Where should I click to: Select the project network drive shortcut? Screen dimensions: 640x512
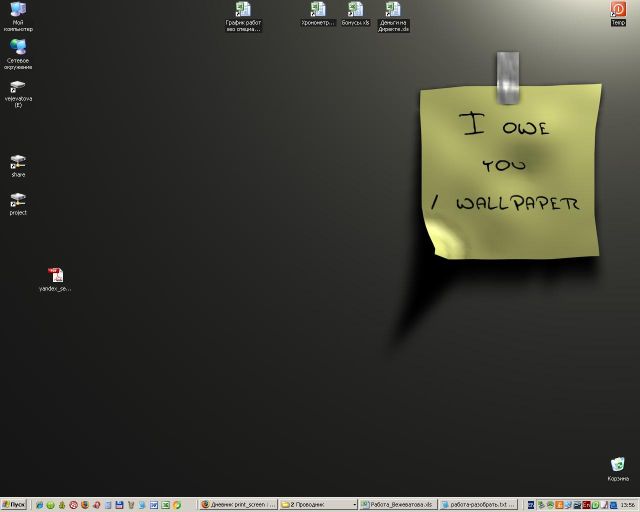[x=18, y=204]
